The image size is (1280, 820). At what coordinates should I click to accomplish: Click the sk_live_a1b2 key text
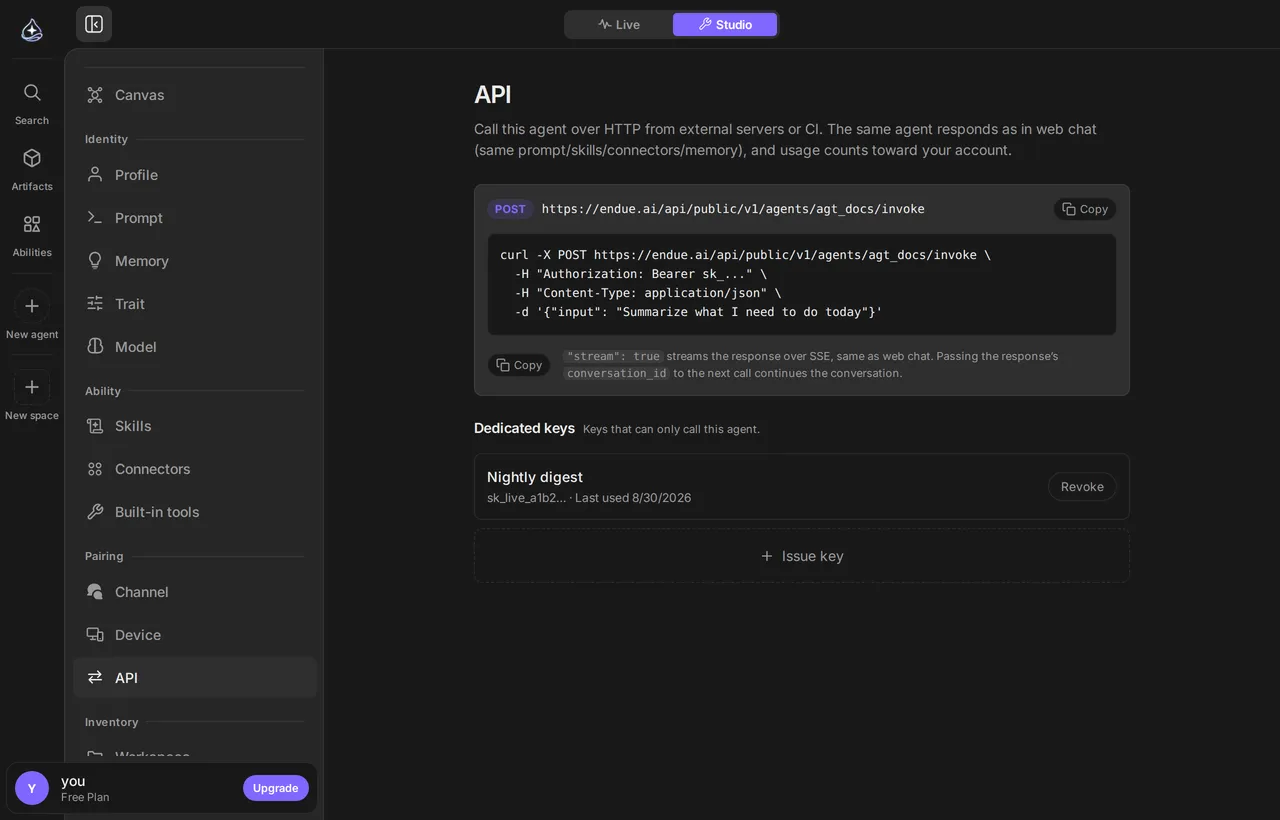click(x=527, y=498)
